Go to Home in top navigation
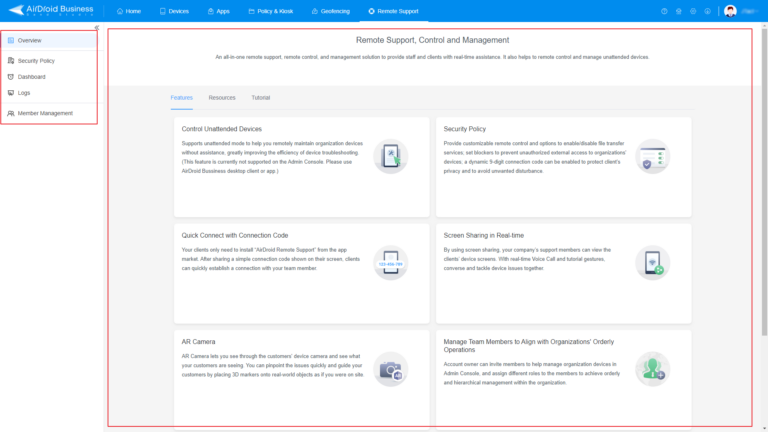This screenshot has width=768, height=432. (x=128, y=11)
